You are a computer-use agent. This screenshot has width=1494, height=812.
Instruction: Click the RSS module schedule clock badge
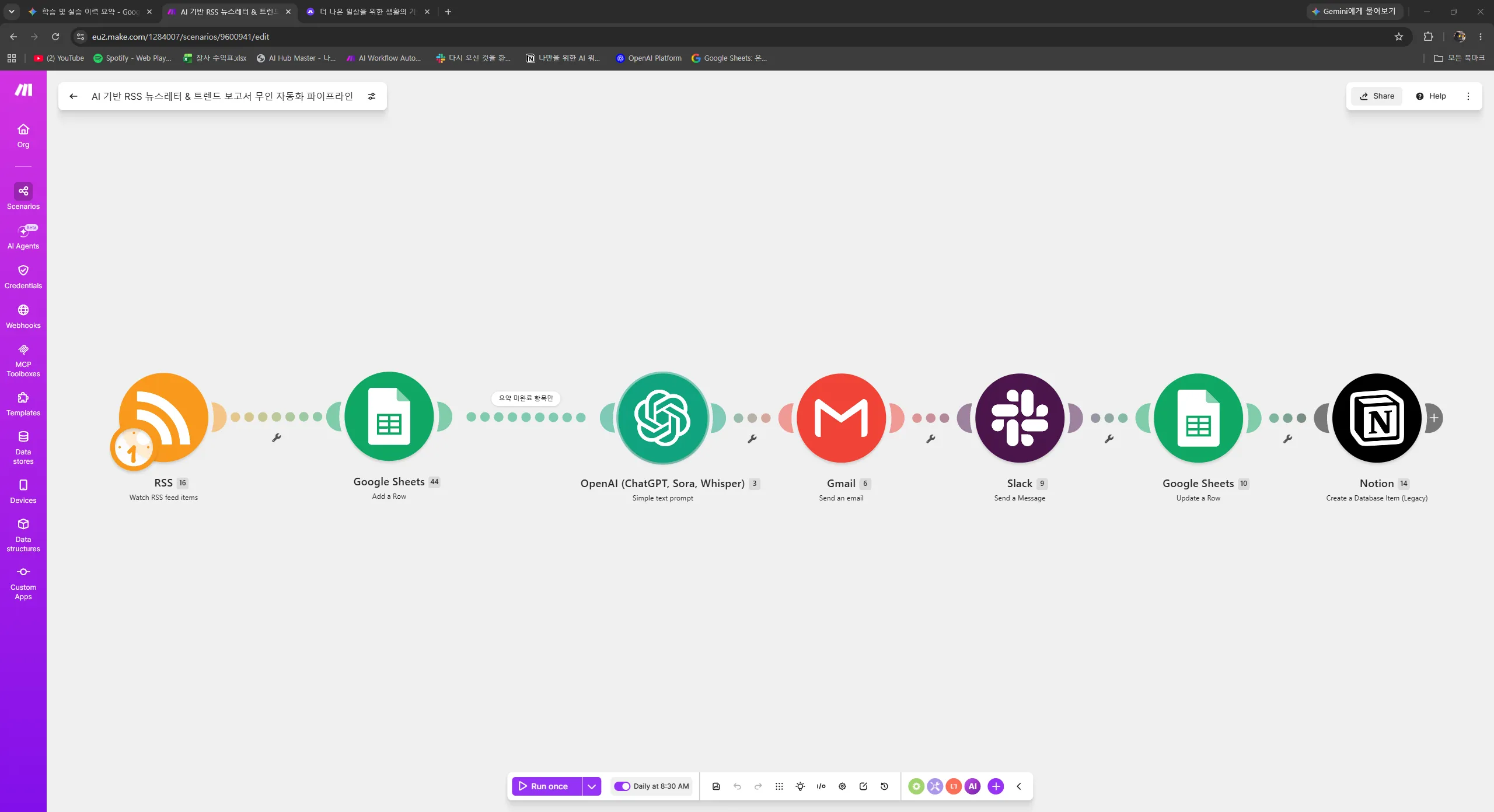133,448
